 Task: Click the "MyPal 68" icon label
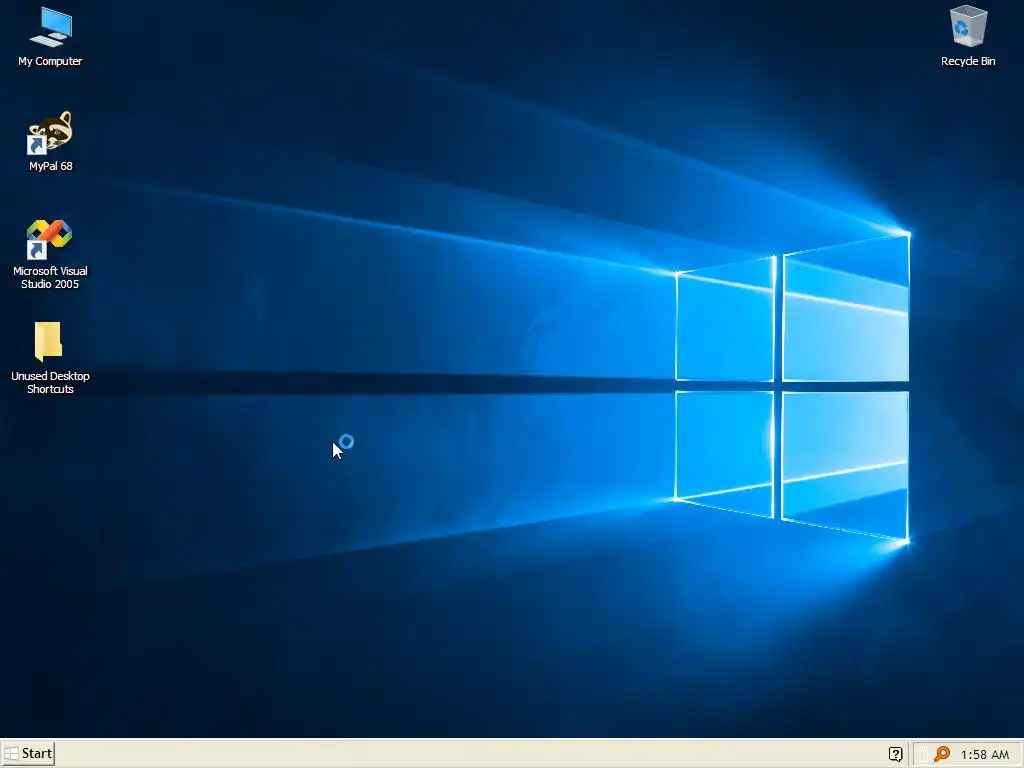[x=50, y=166]
